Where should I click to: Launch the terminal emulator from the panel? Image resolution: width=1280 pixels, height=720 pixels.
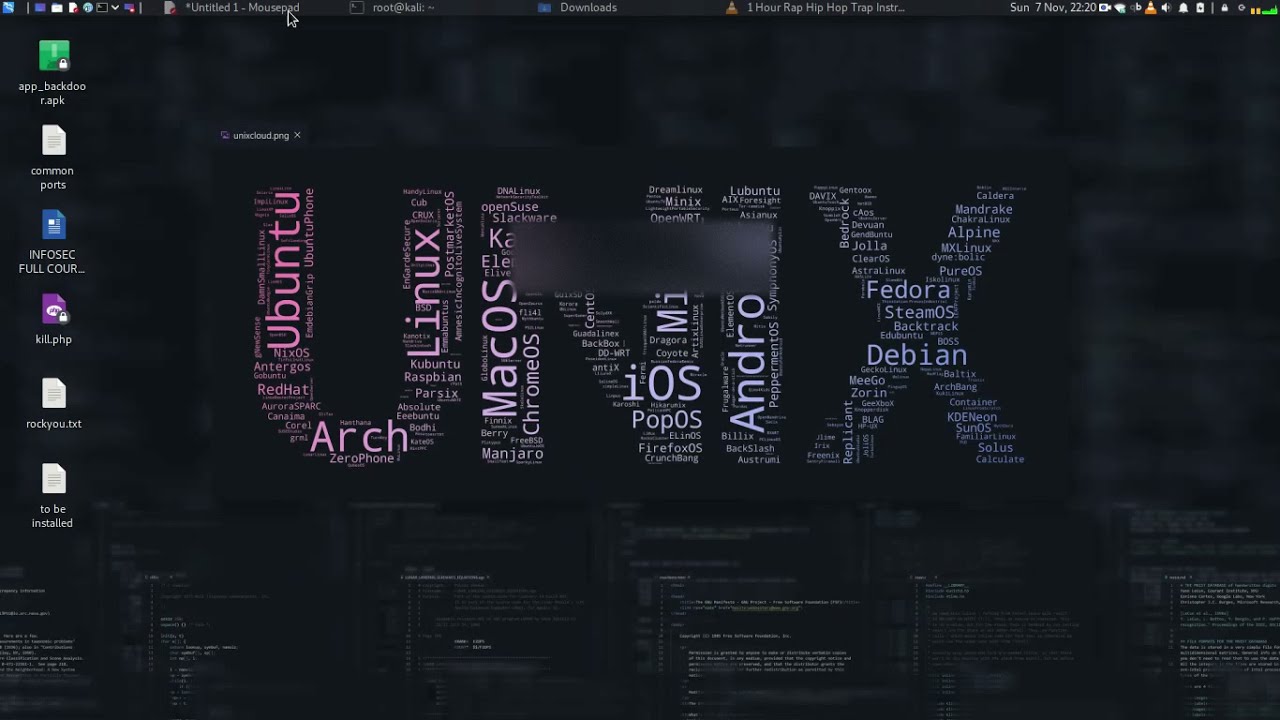tap(102, 7)
